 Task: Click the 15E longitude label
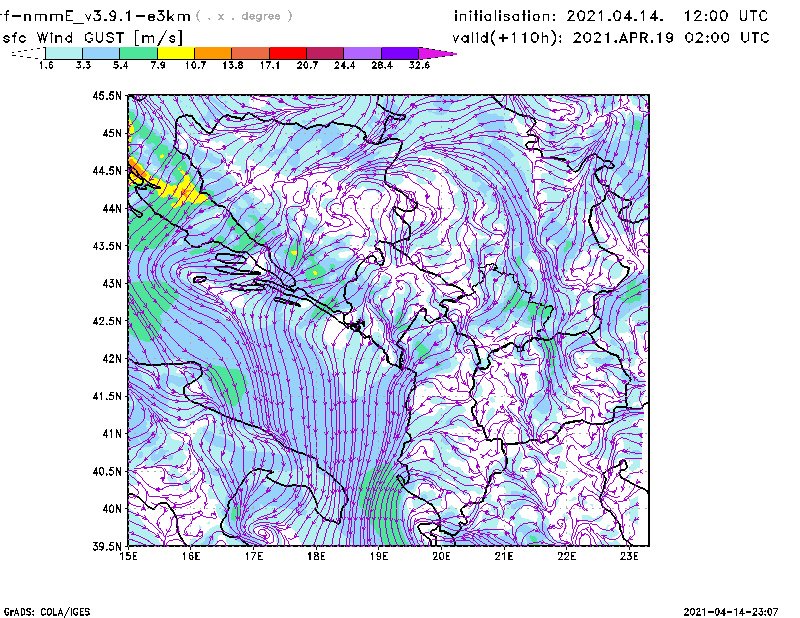128,556
